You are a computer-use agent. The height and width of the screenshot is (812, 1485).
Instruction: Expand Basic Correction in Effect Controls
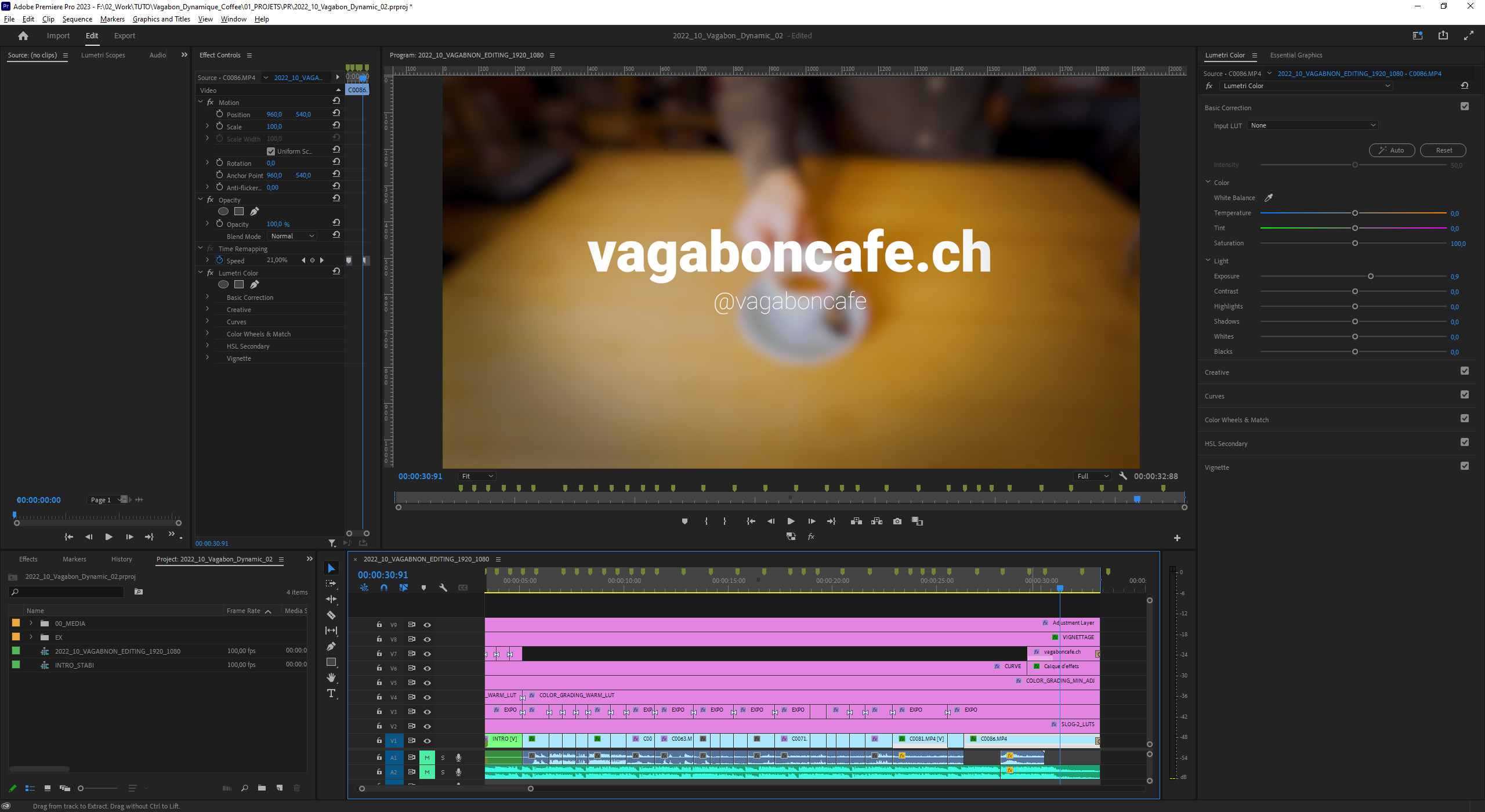pos(207,297)
